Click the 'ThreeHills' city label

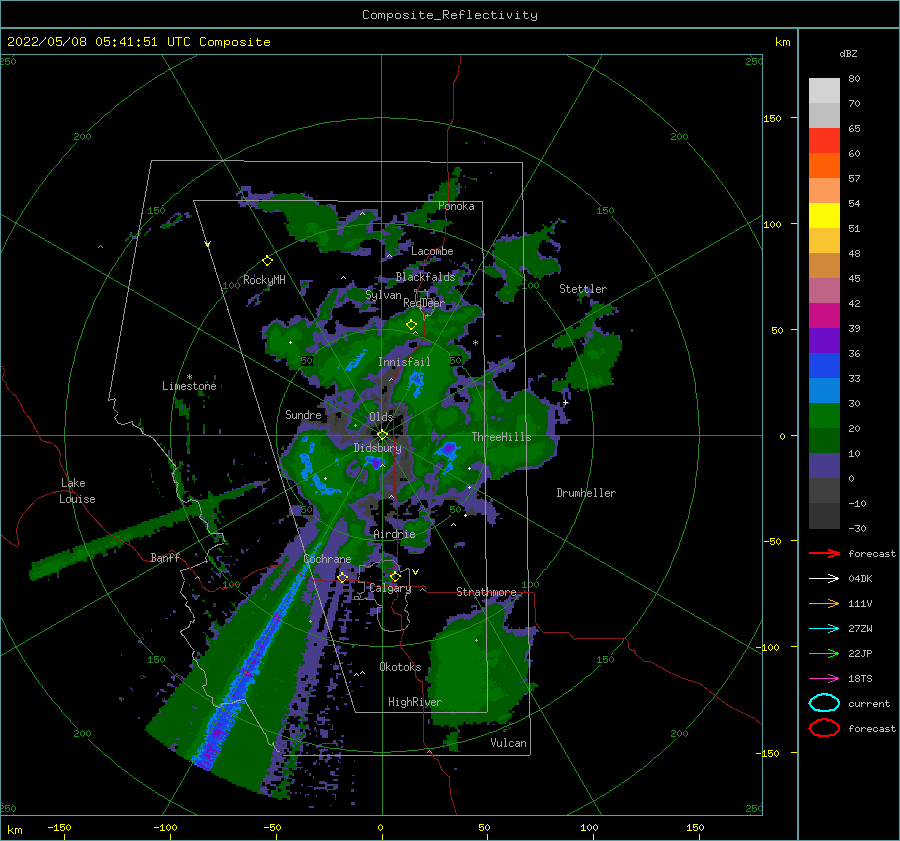click(501, 437)
